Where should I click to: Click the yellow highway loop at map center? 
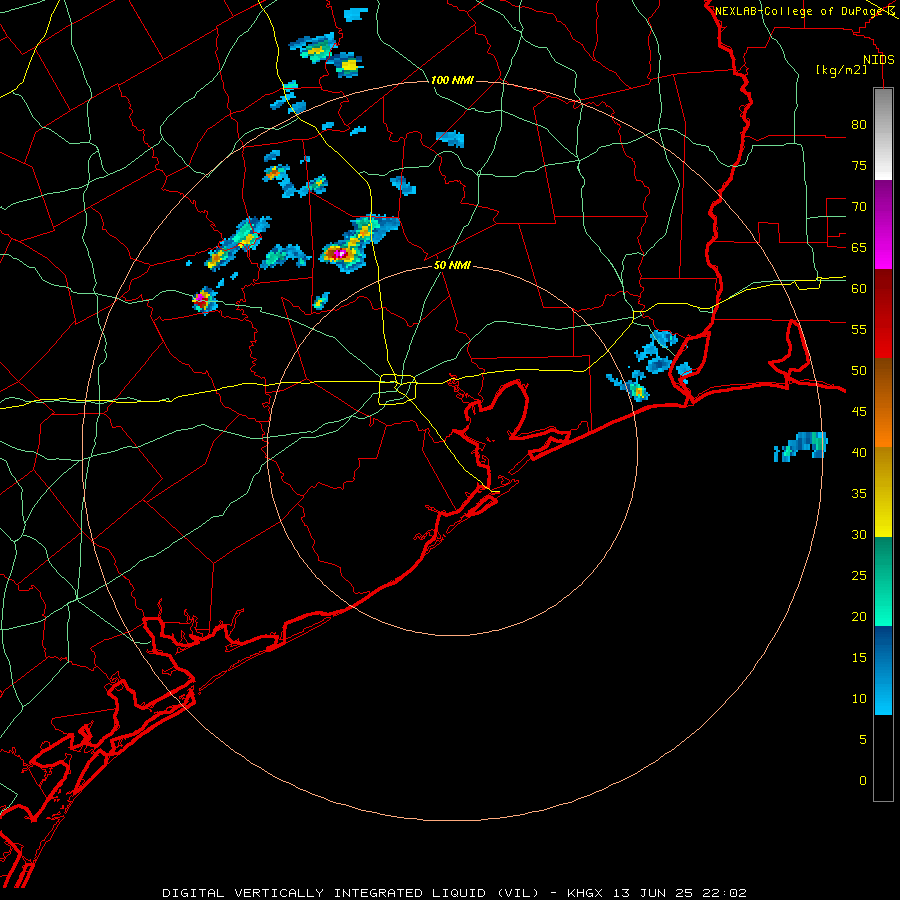tap(398, 389)
